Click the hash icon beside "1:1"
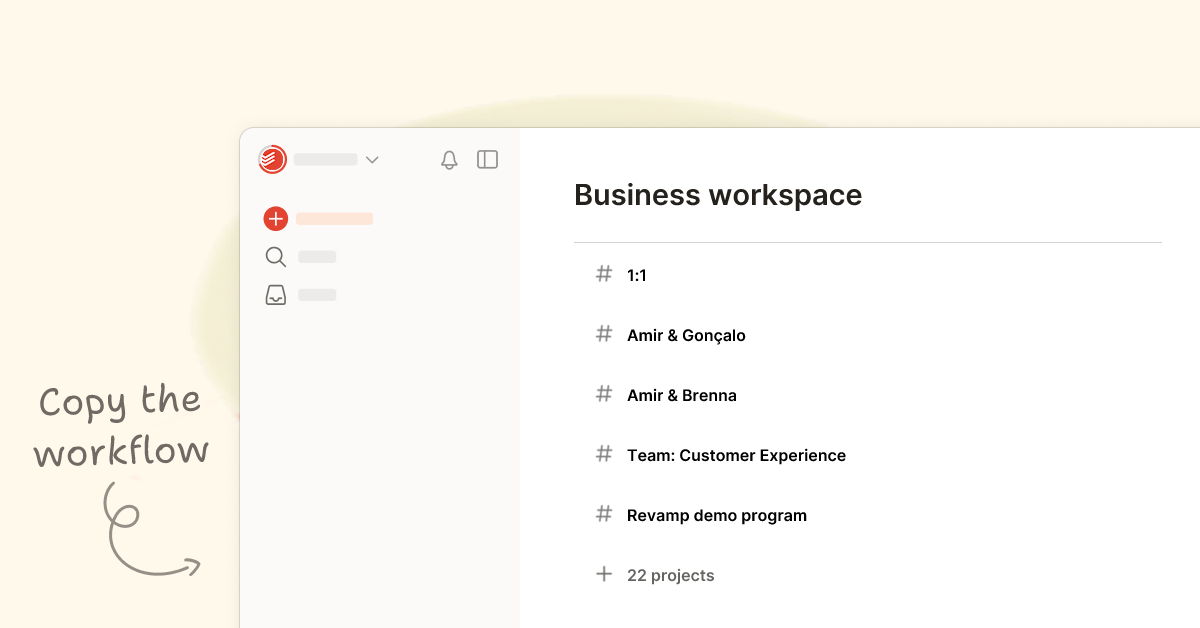The image size is (1200, 628). pyautogui.click(x=604, y=274)
